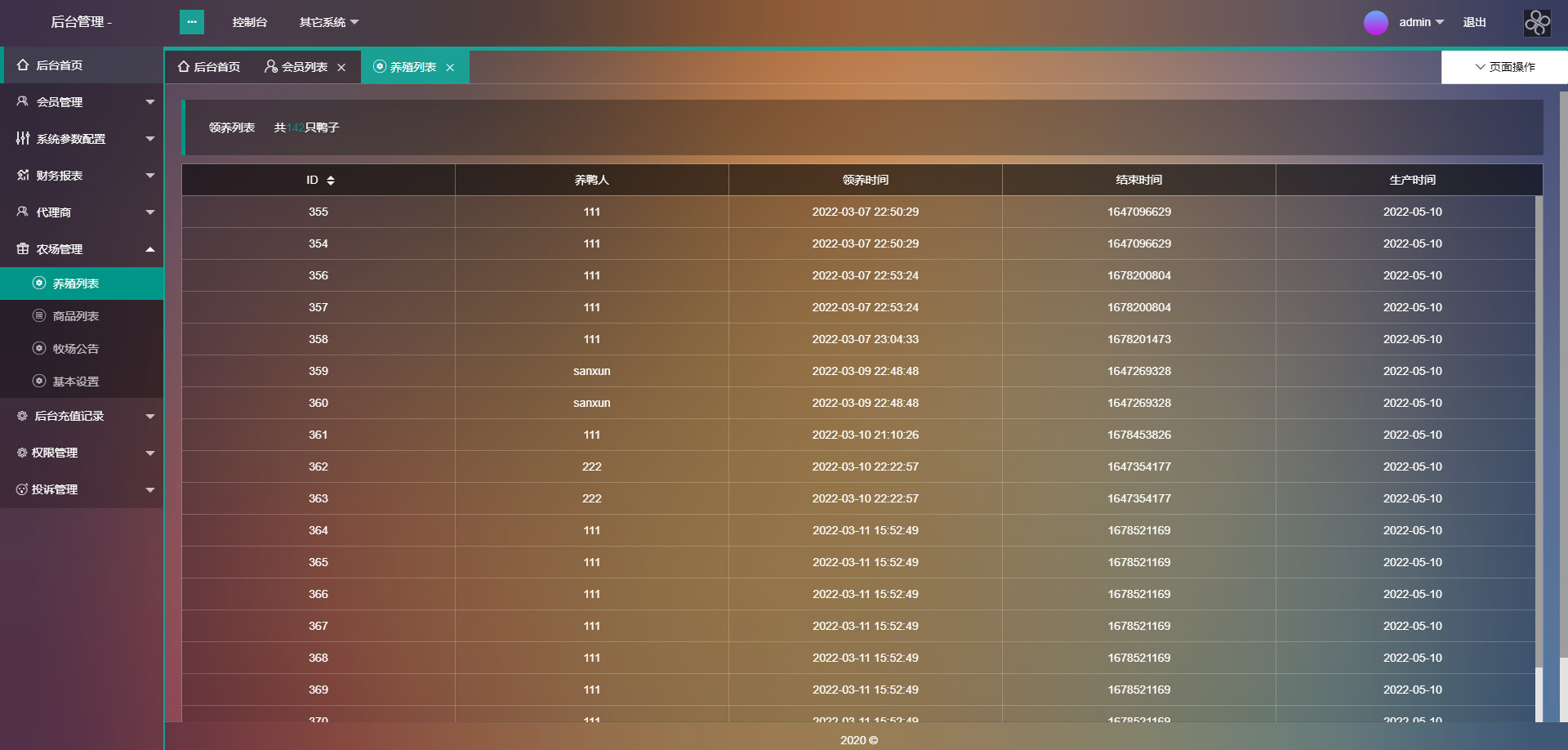Open the admin user dropdown

pos(1422,22)
